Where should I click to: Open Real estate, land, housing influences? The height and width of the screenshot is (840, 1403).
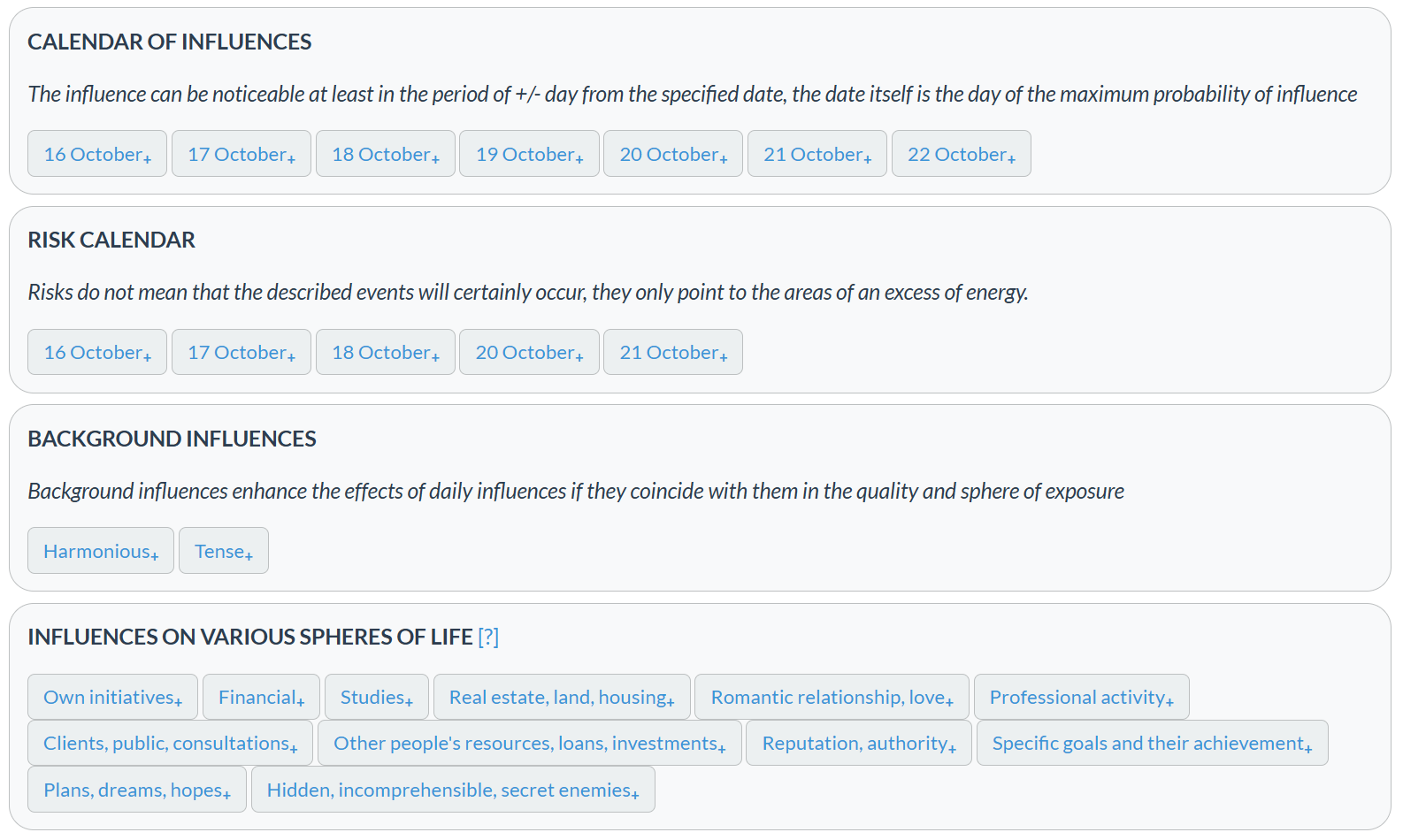click(x=562, y=697)
